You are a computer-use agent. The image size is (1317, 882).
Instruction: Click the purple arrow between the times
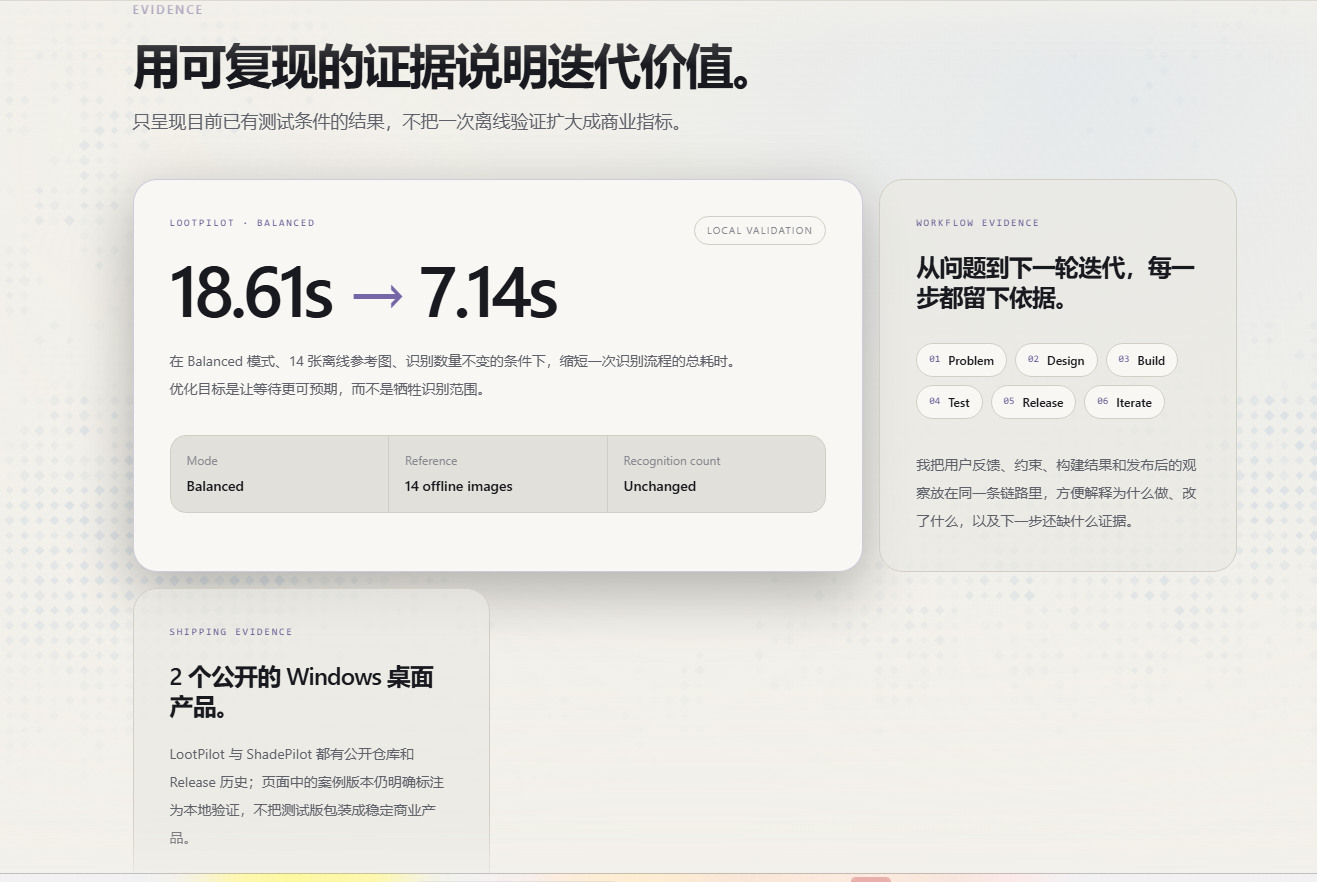(377, 296)
